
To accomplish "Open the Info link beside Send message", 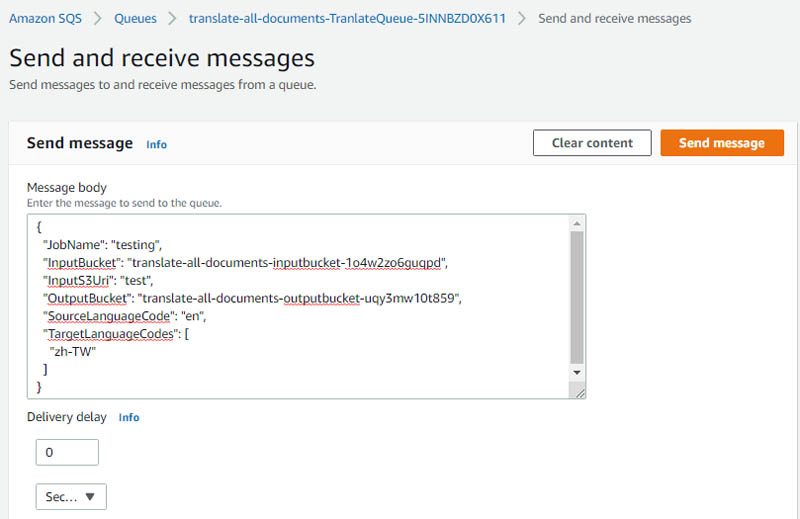I will tap(156, 144).
